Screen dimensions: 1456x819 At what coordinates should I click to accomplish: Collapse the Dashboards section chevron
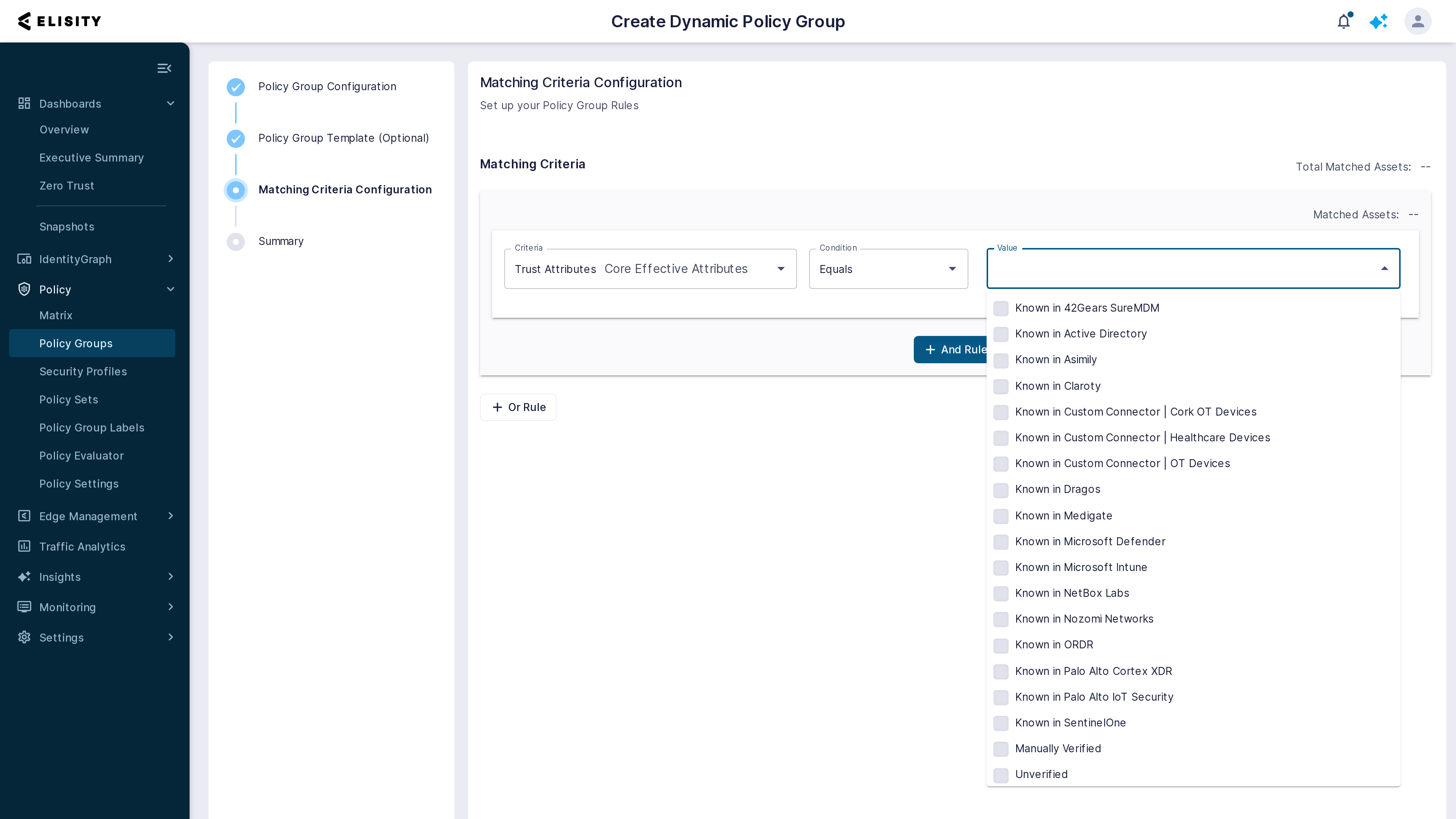(171, 104)
